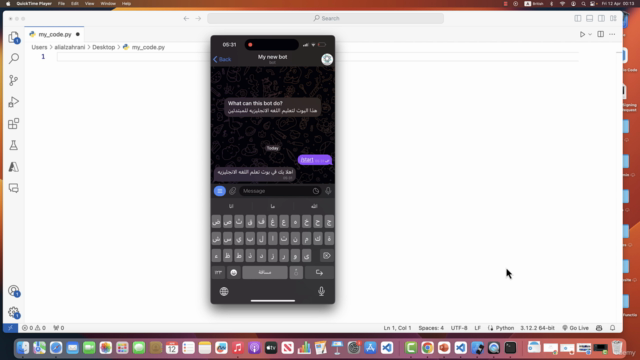Tap the keyboard space bar
The height and width of the screenshot is (360, 640).
pyautogui.click(x=265, y=273)
